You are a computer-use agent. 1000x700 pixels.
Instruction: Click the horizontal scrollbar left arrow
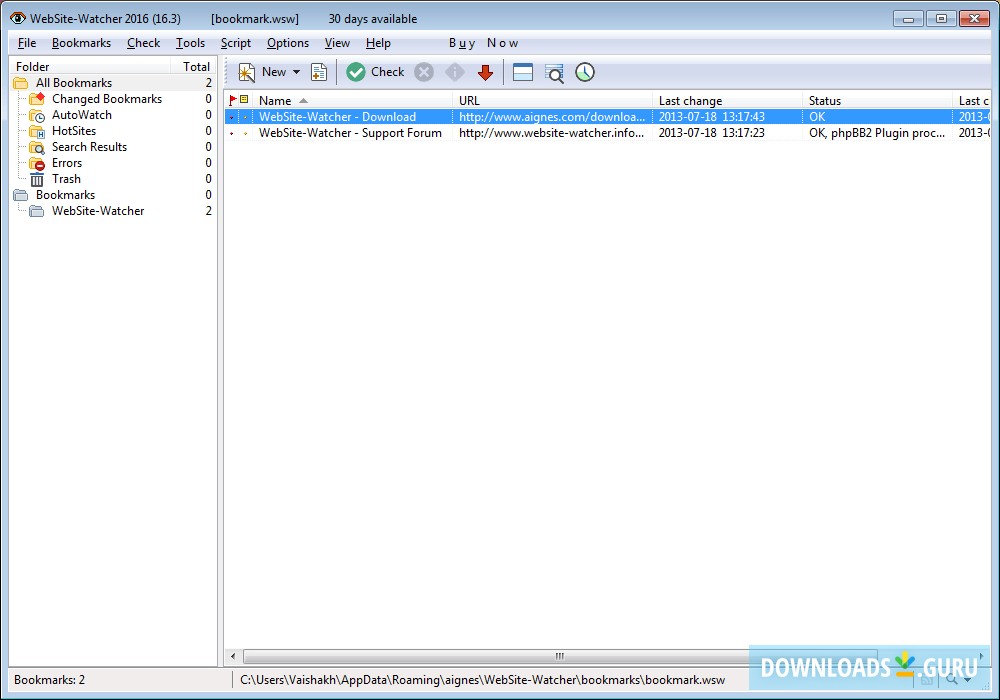click(233, 656)
